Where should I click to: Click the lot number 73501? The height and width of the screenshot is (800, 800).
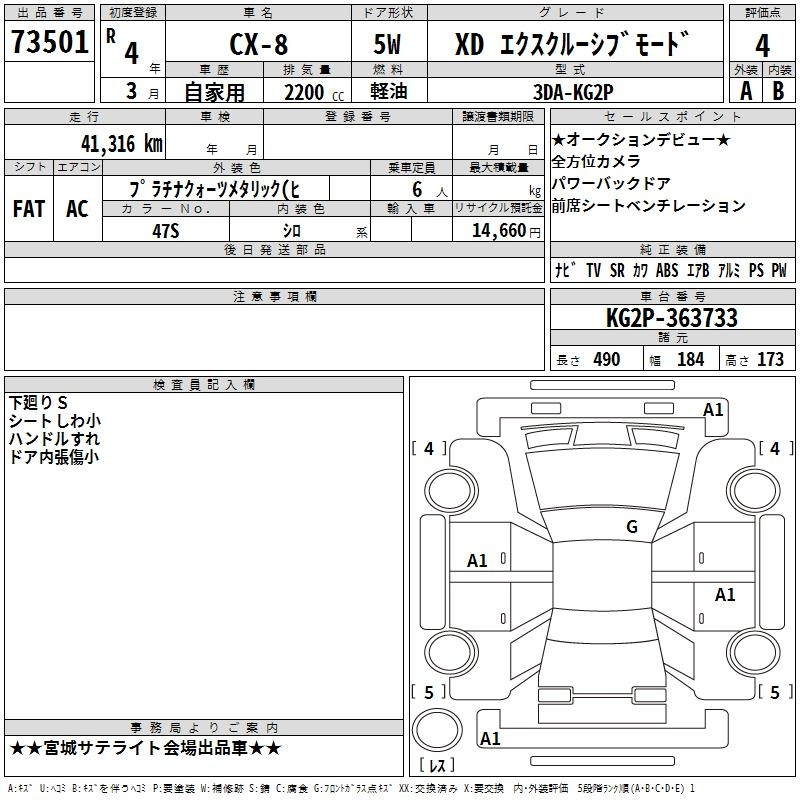[49, 45]
